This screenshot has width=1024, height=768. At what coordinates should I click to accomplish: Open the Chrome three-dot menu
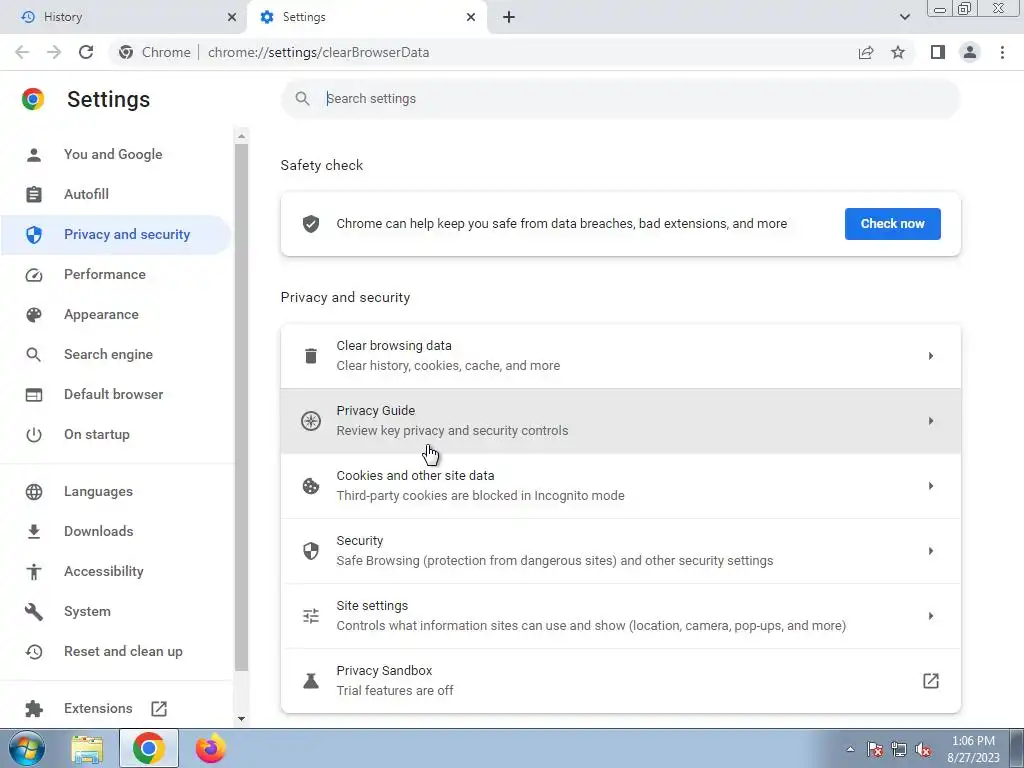(1002, 52)
